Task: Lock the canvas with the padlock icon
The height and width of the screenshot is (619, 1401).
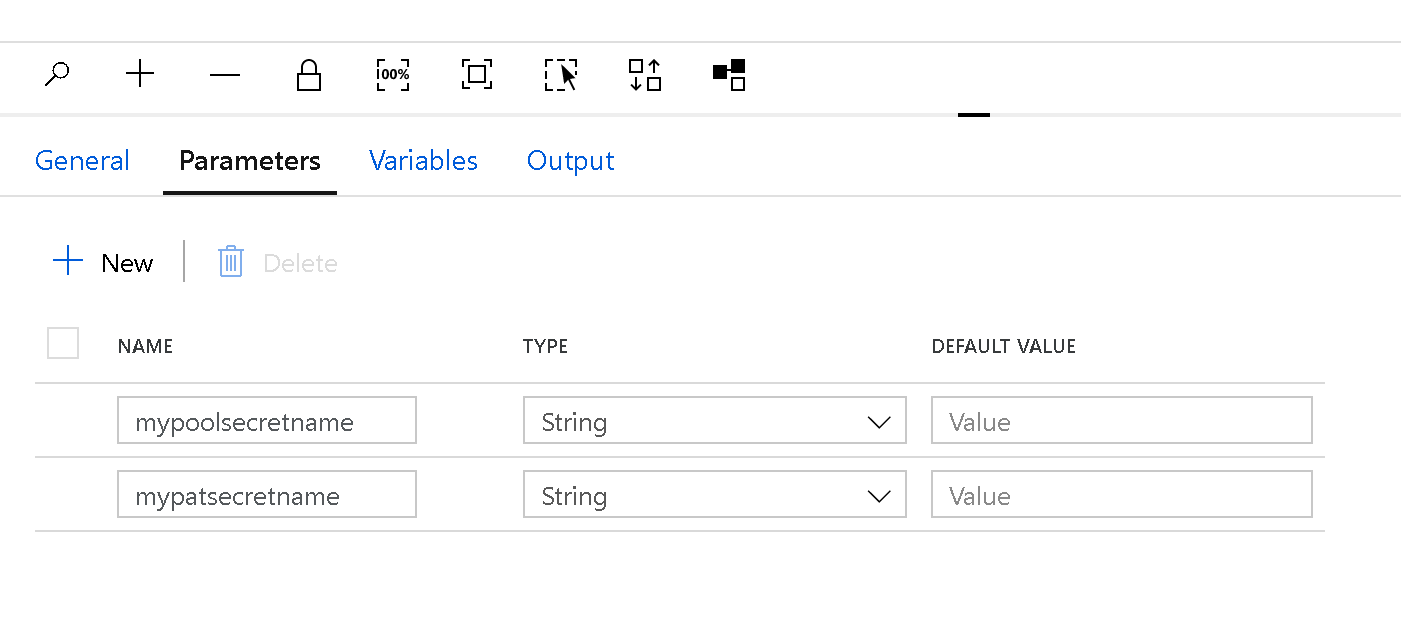Action: pyautogui.click(x=308, y=74)
